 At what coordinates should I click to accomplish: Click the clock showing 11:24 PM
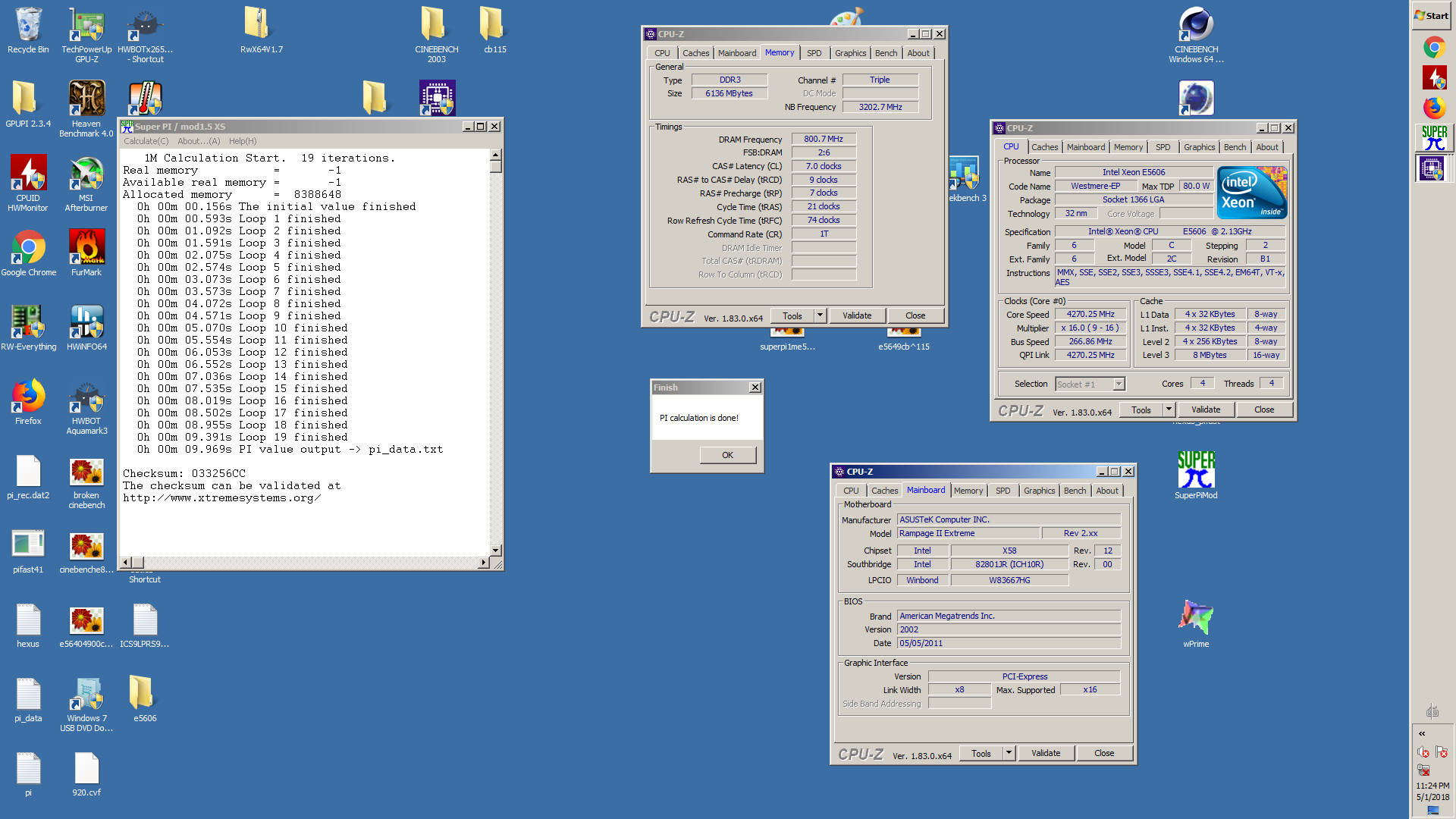[1432, 786]
